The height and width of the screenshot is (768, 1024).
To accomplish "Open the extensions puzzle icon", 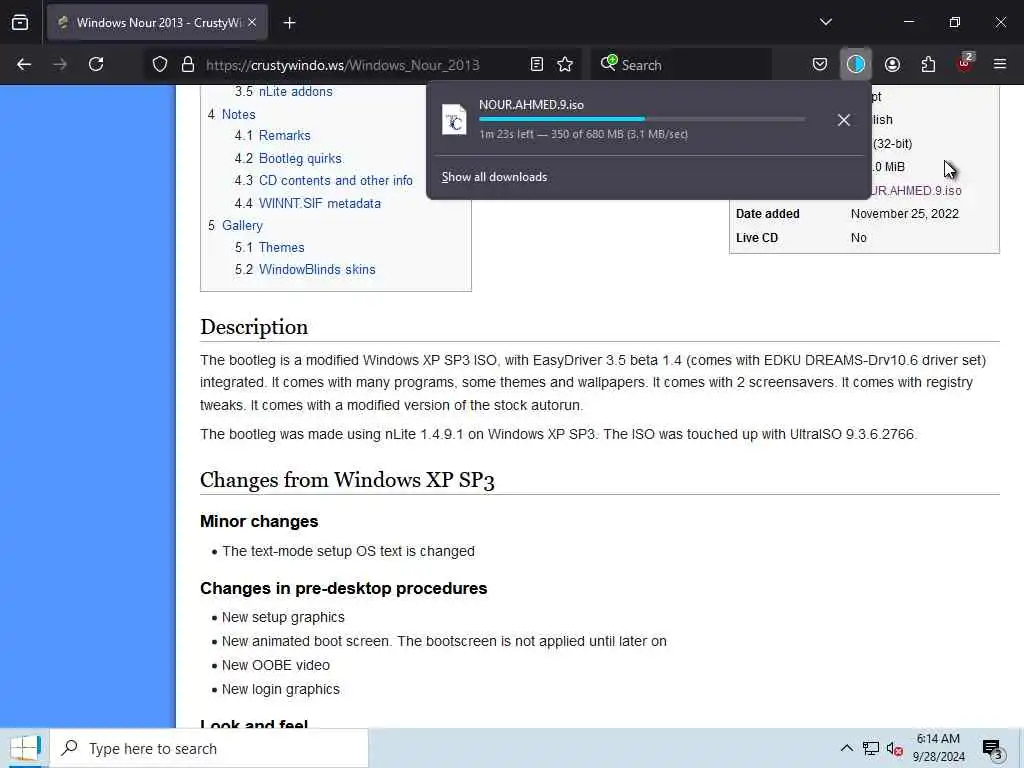I will (x=928, y=64).
